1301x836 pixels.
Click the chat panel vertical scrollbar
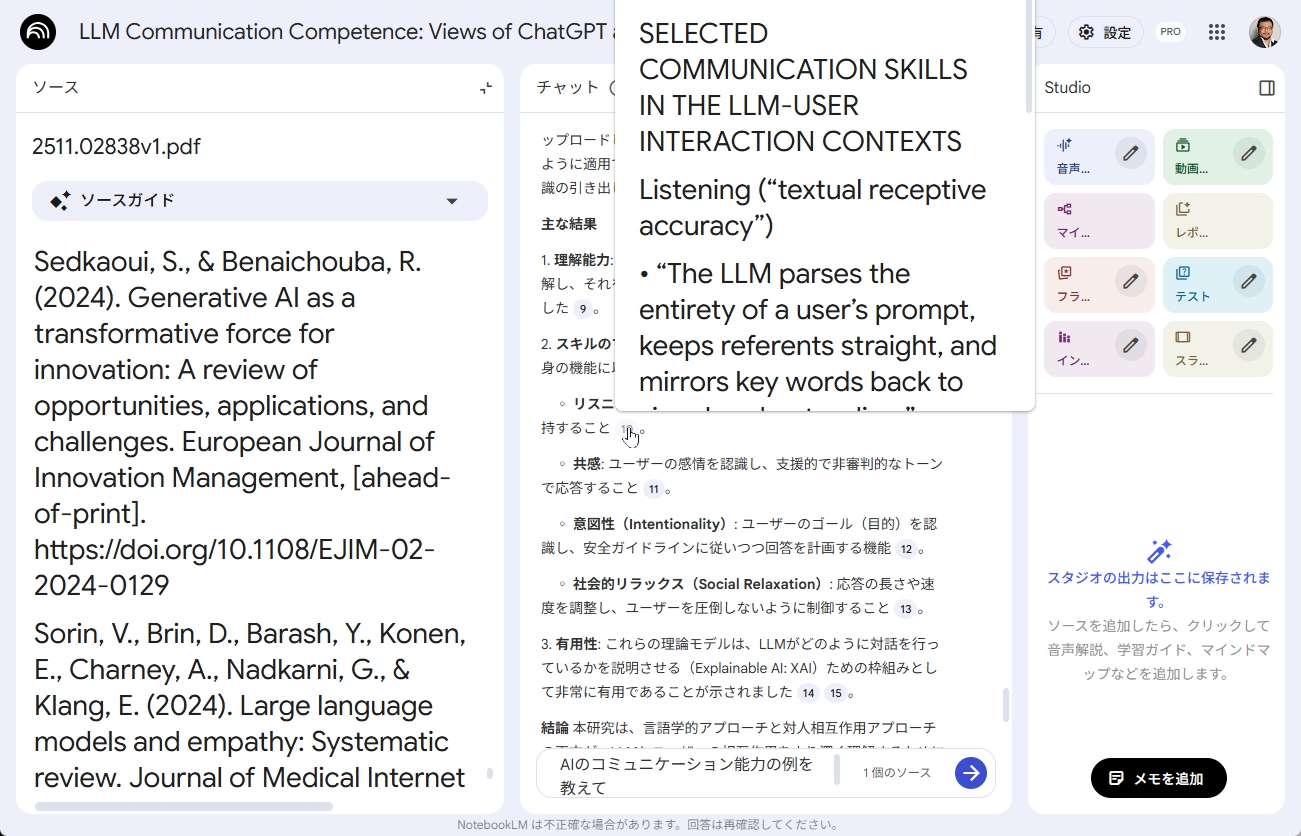click(1005, 705)
